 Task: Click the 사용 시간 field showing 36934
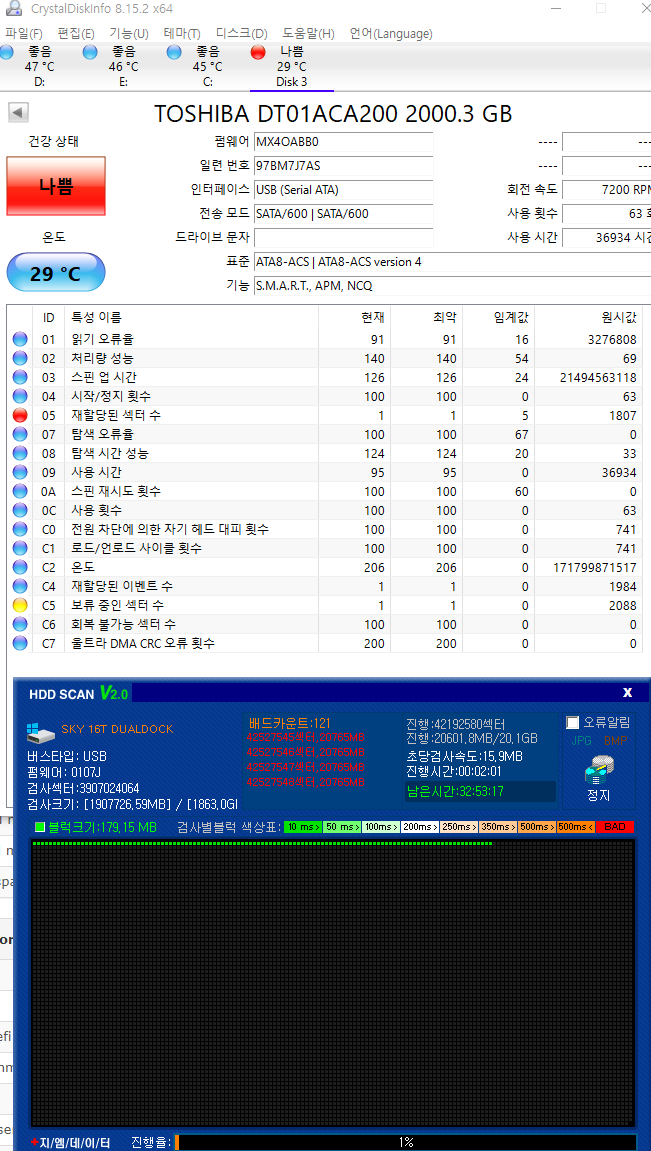click(x=607, y=238)
